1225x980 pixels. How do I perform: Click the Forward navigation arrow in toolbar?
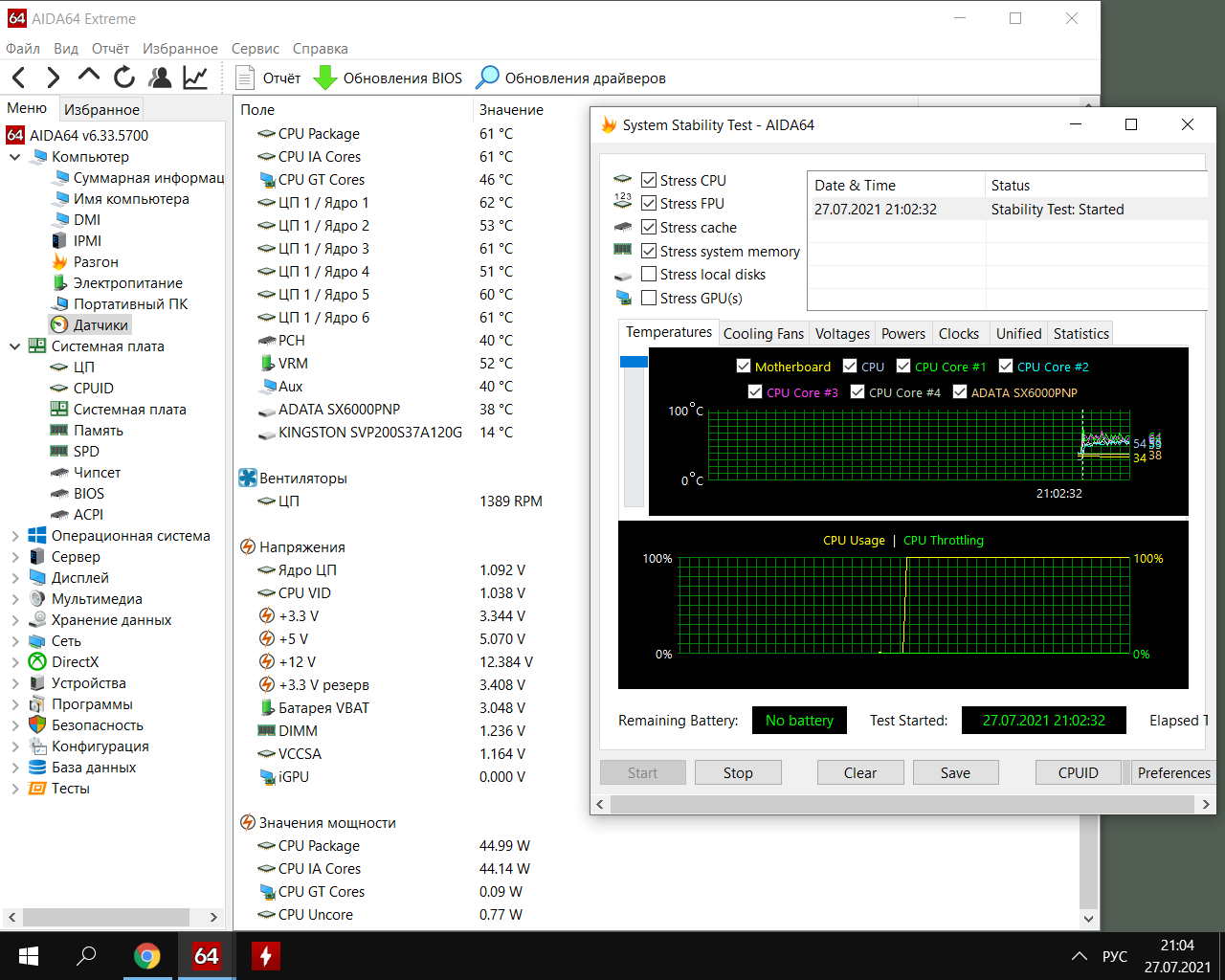54,78
